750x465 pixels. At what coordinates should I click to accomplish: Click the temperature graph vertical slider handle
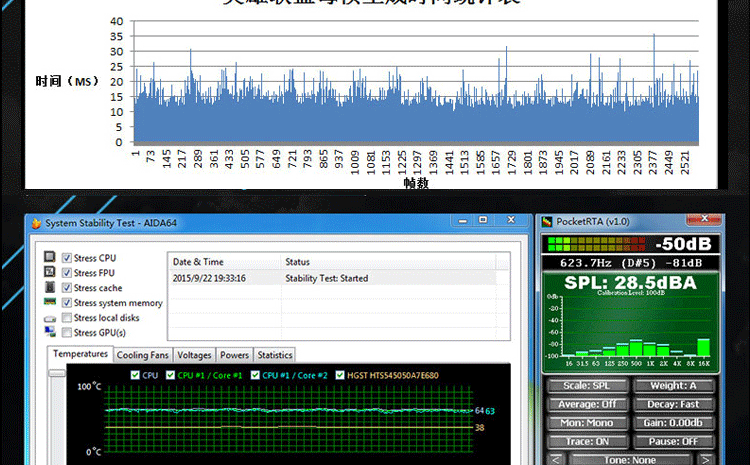click(x=56, y=373)
